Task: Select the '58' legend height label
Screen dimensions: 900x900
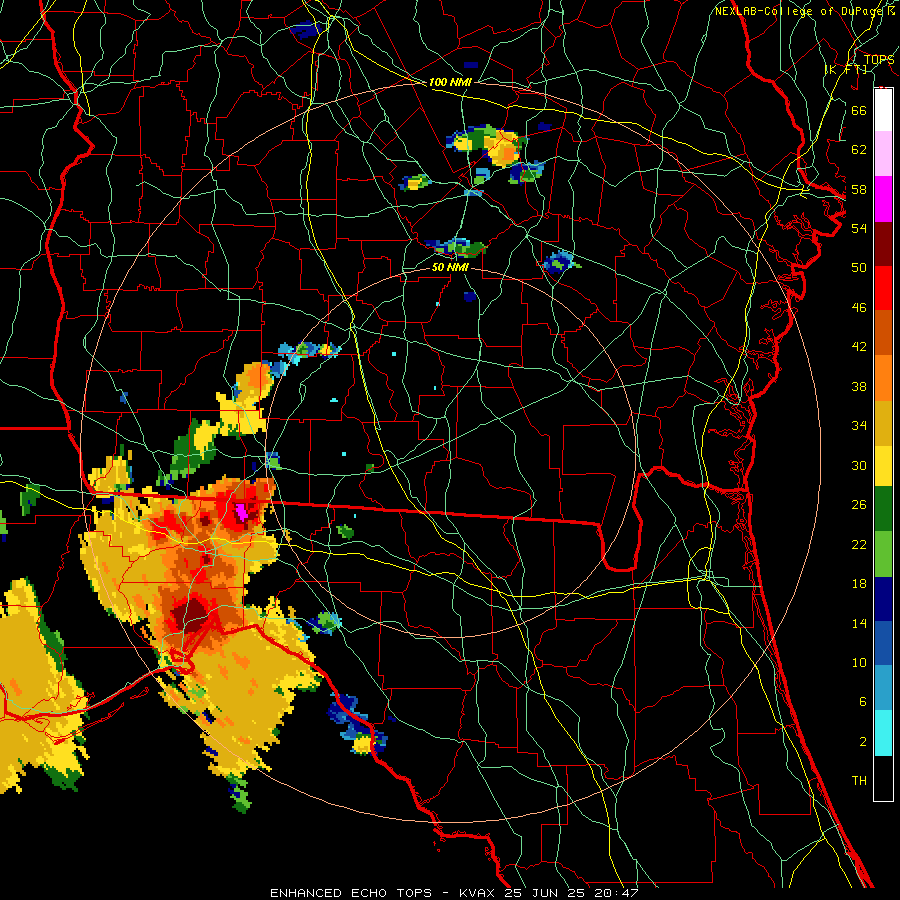Action: 859,189
